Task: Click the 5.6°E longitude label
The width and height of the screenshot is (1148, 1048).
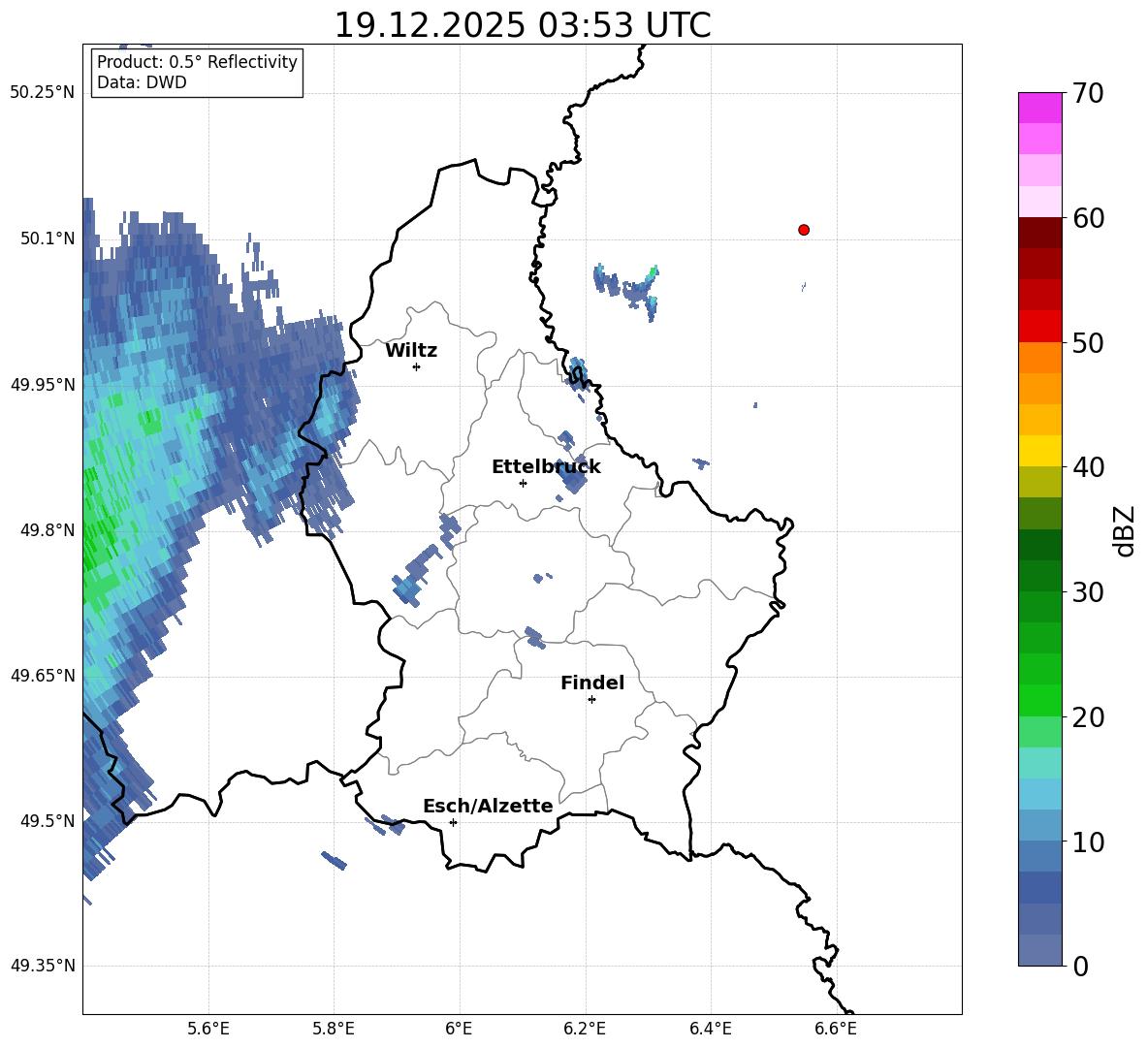Action: pyautogui.click(x=208, y=1029)
